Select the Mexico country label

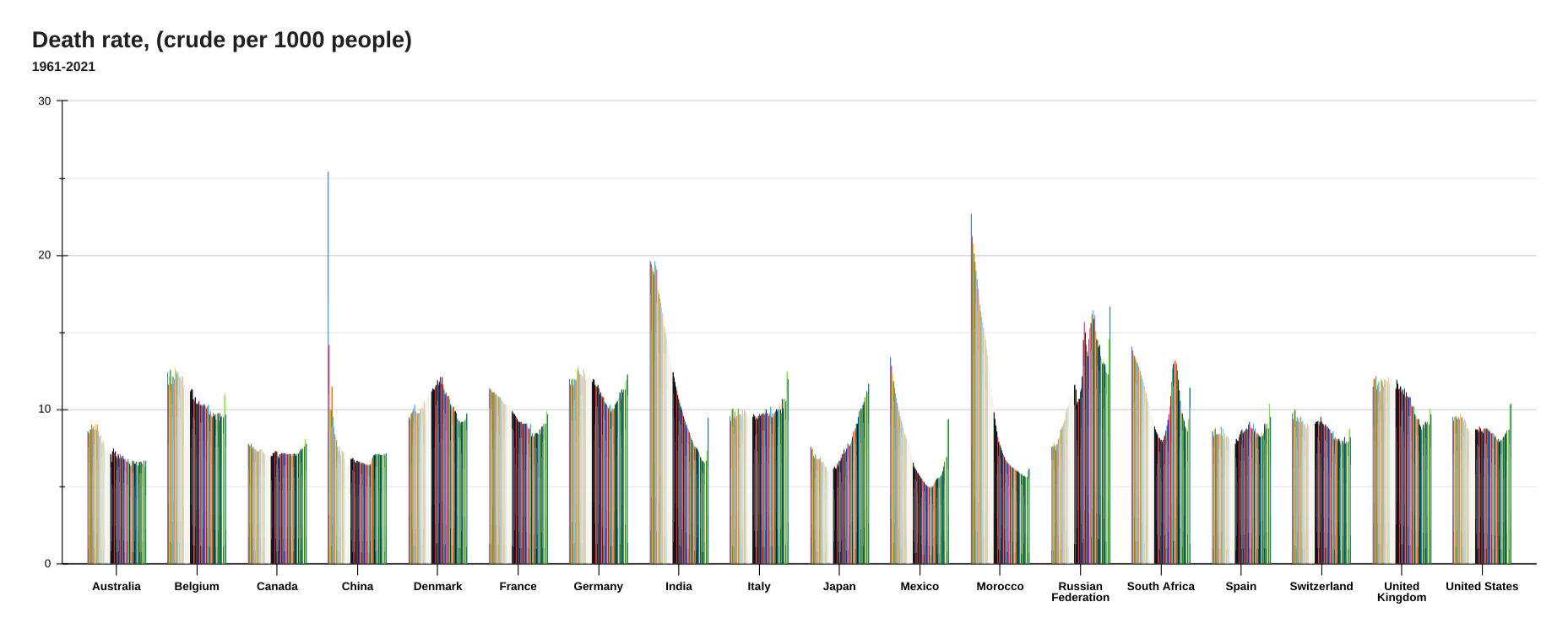click(x=920, y=586)
